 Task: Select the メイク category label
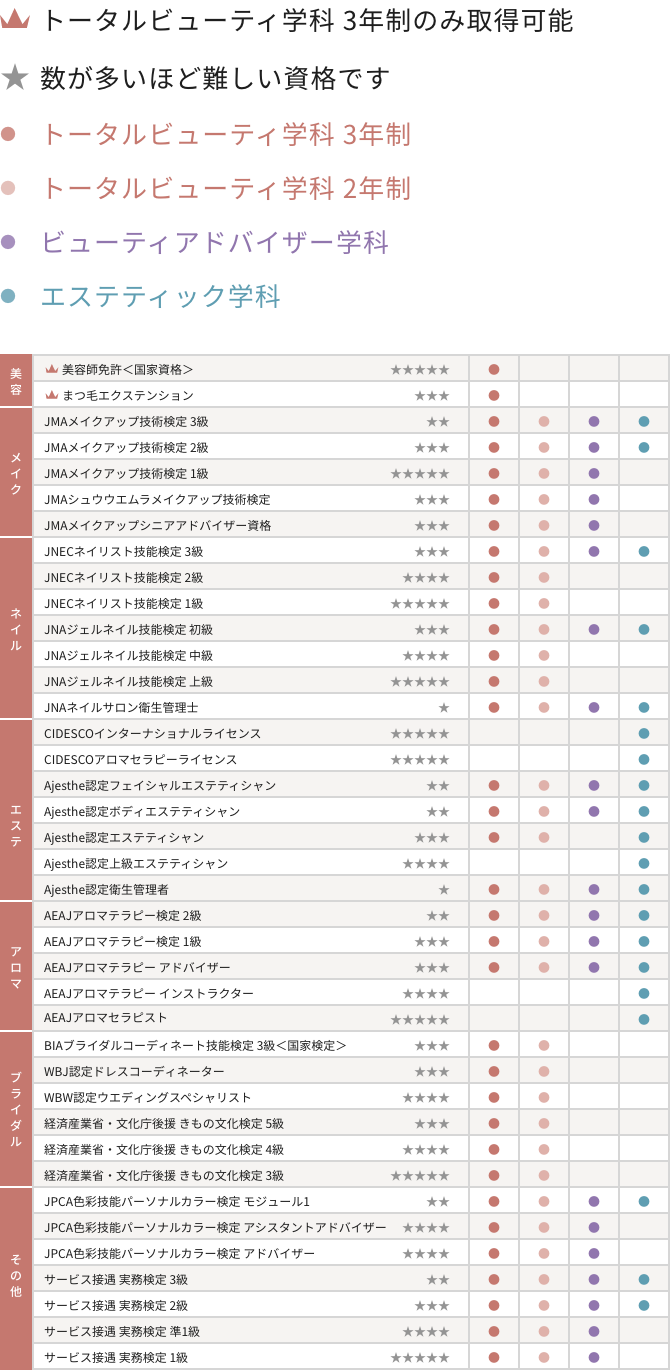tap(16, 472)
